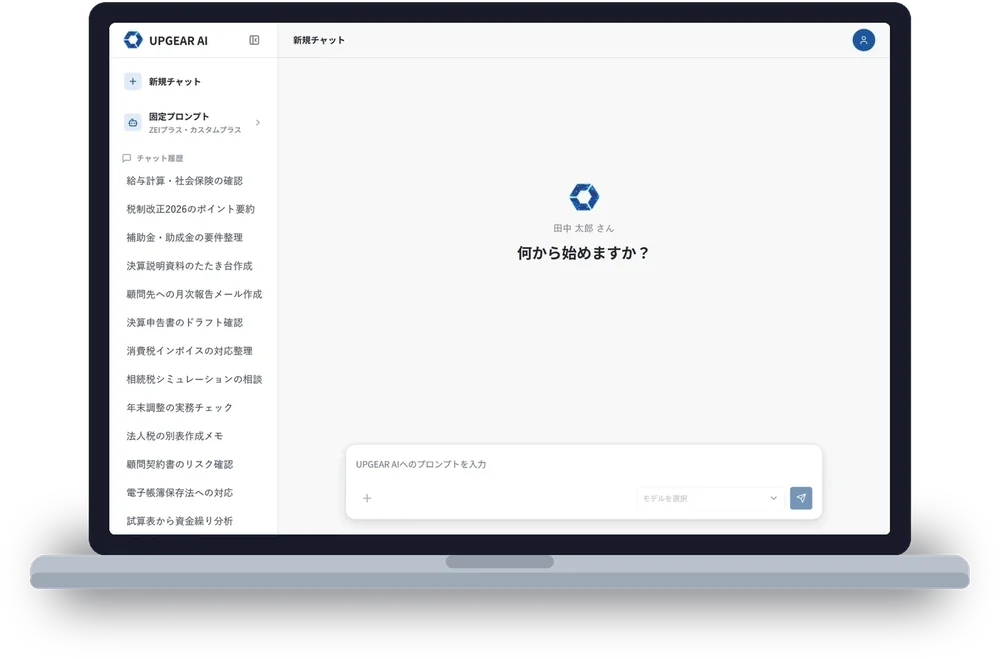
Task: Open chat 顧問先への月次報告メール作成
Action: [193, 295]
